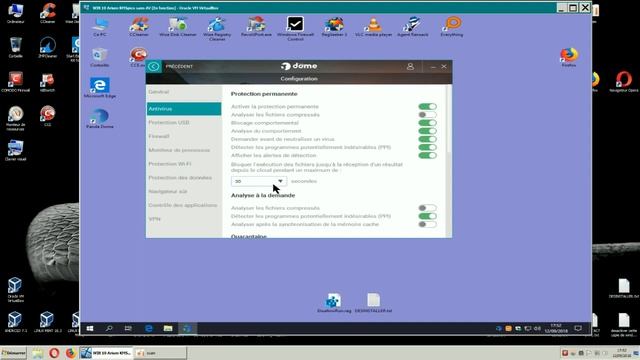Select the Antivirus settings tab
The image size is (640, 360).
tap(184, 109)
